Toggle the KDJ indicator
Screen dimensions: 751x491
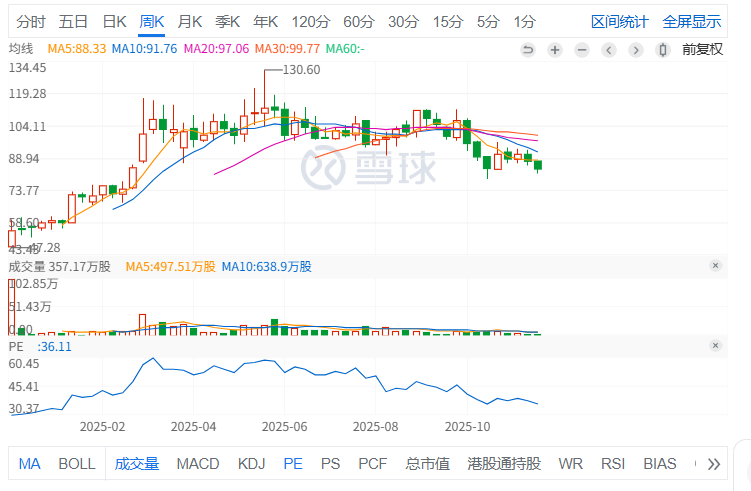251,464
